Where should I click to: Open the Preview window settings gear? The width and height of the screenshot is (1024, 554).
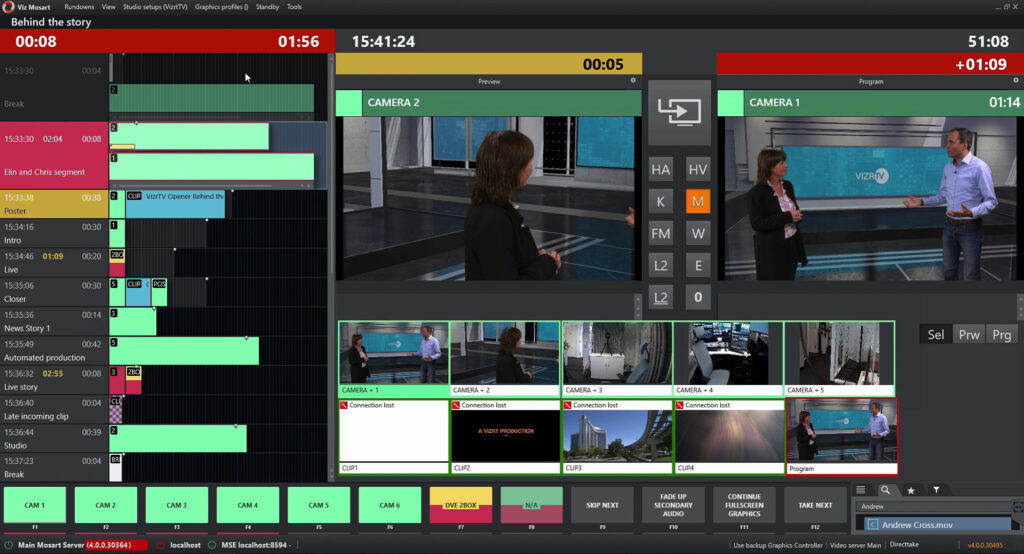click(x=633, y=81)
